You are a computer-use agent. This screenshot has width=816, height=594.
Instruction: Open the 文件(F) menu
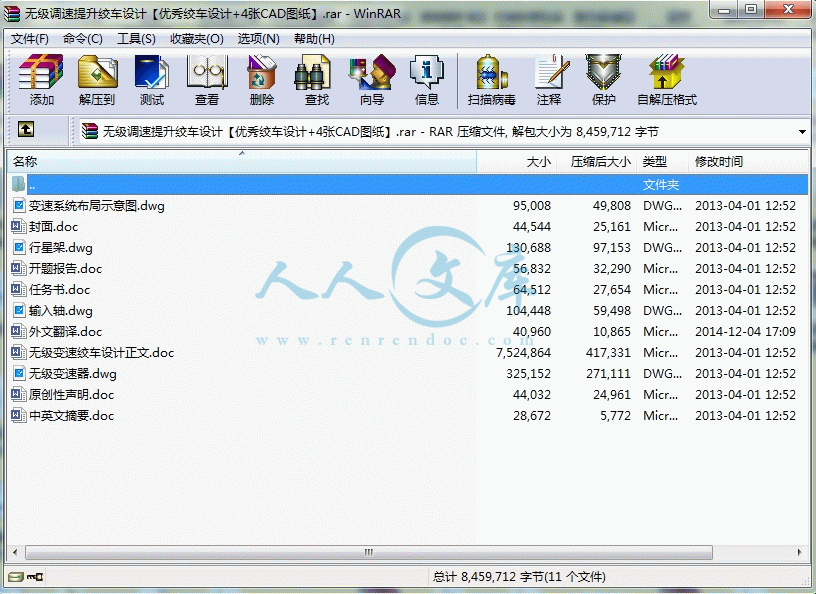click(x=30, y=39)
